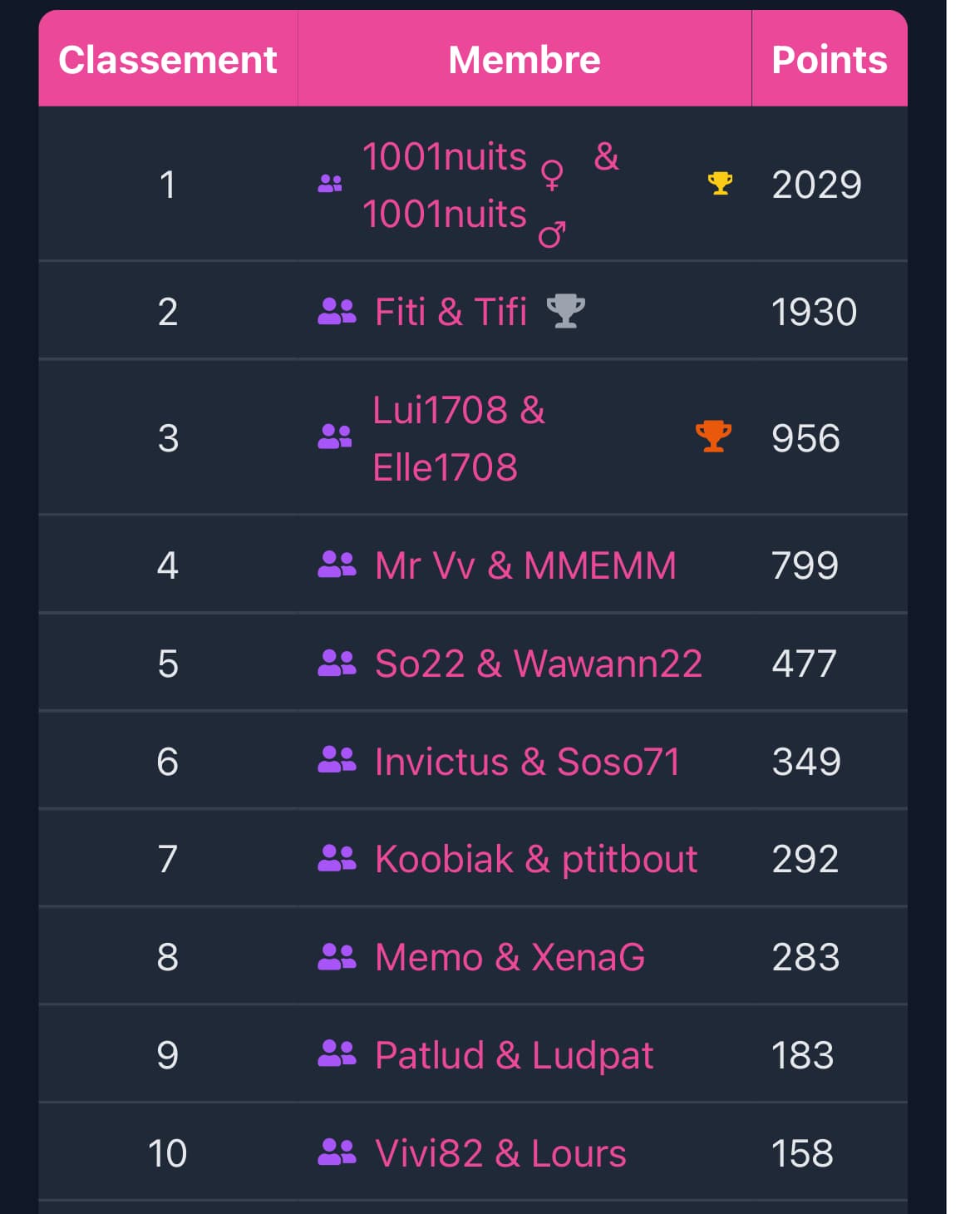The image size is (980, 1214).
Task: Open the Mr Vv & MMEMM profile
Action: point(525,565)
